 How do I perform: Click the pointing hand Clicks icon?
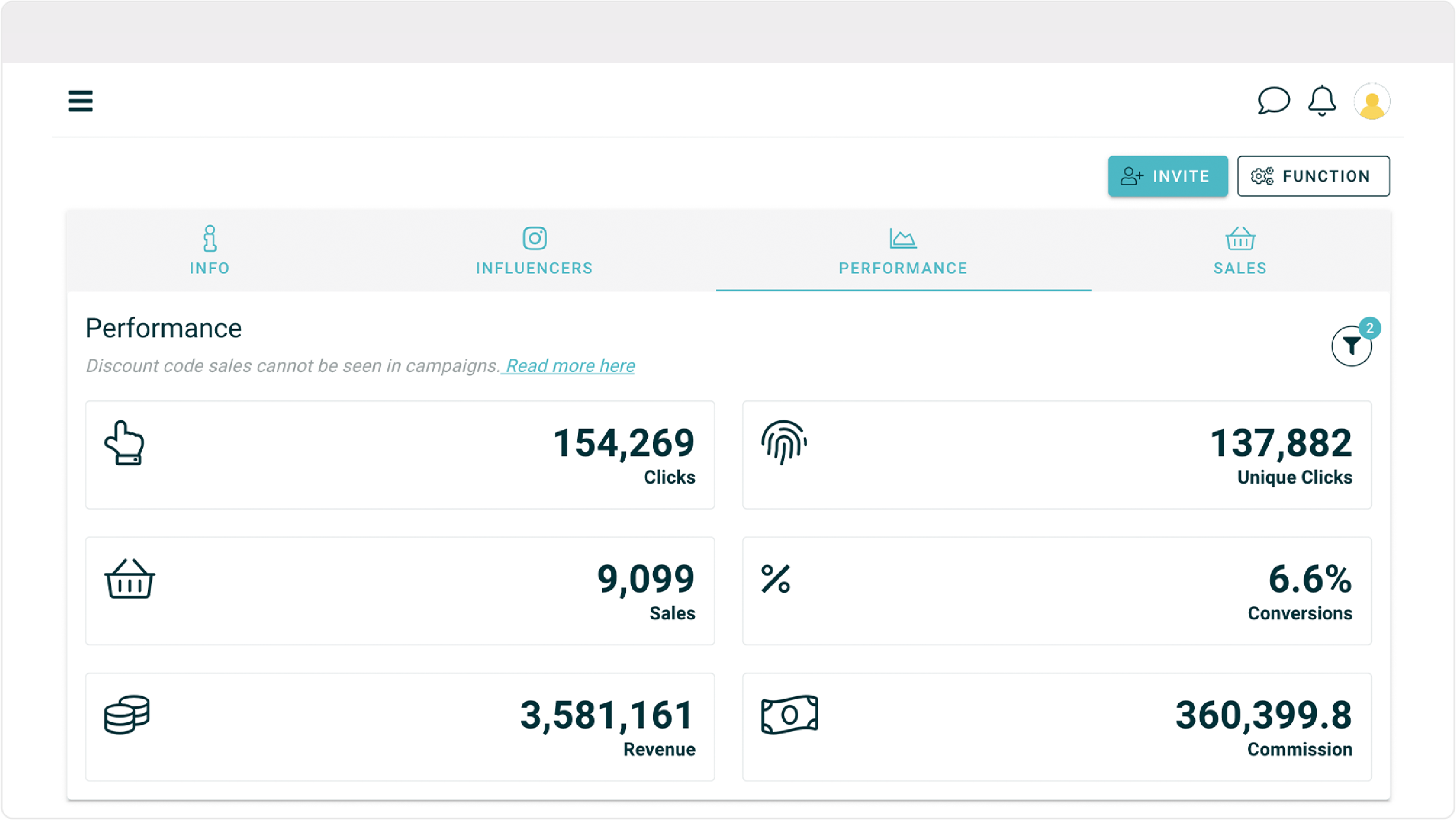pos(124,443)
